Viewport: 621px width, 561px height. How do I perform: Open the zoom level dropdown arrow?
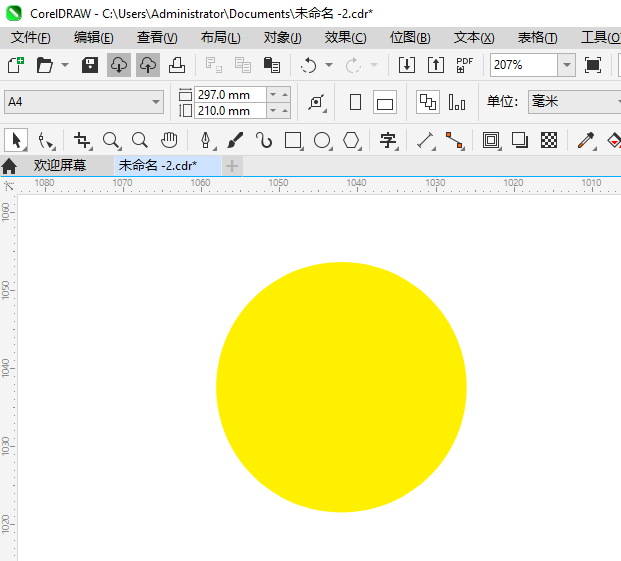(x=567, y=65)
